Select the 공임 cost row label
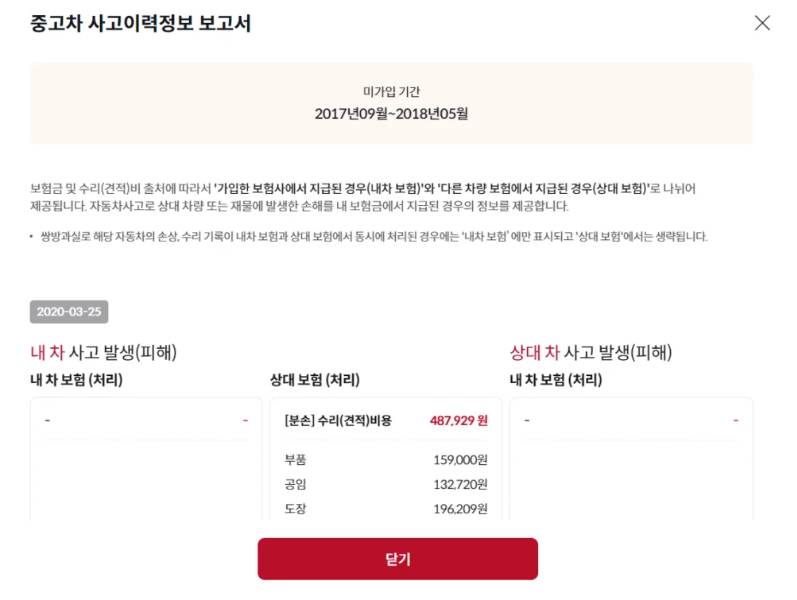Screen dimensions: 797x600 (x=296, y=485)
